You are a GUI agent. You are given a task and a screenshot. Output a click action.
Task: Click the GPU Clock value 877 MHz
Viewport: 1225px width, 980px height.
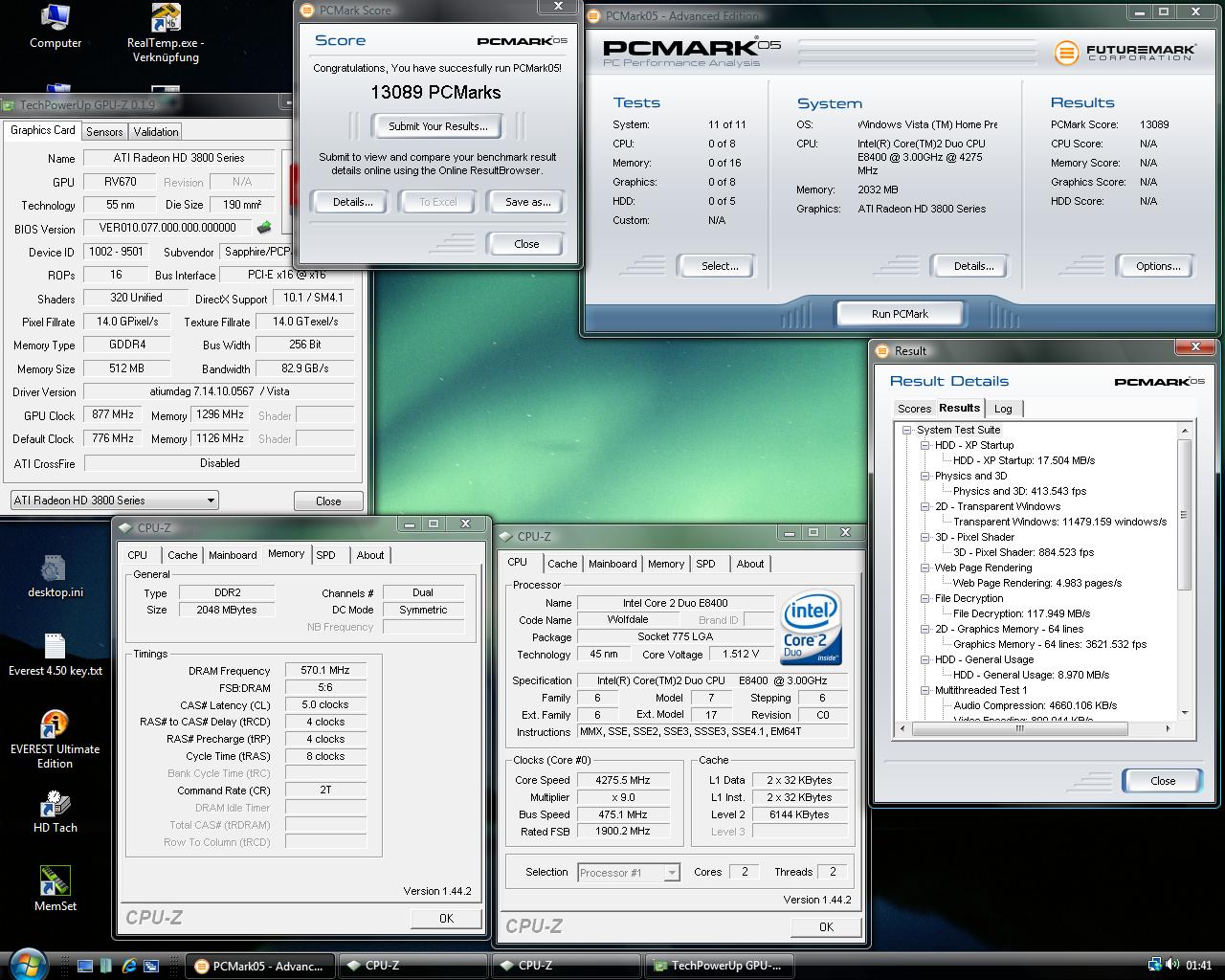[x=112, y=414]
